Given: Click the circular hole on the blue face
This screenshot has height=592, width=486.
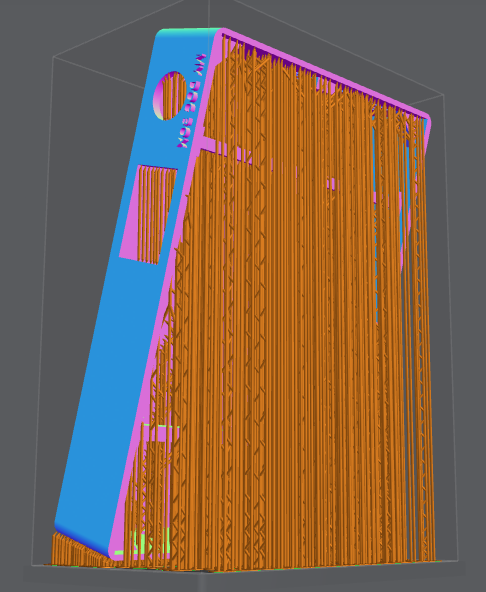Looking at the screenshot, I should [x=170, y=96].
